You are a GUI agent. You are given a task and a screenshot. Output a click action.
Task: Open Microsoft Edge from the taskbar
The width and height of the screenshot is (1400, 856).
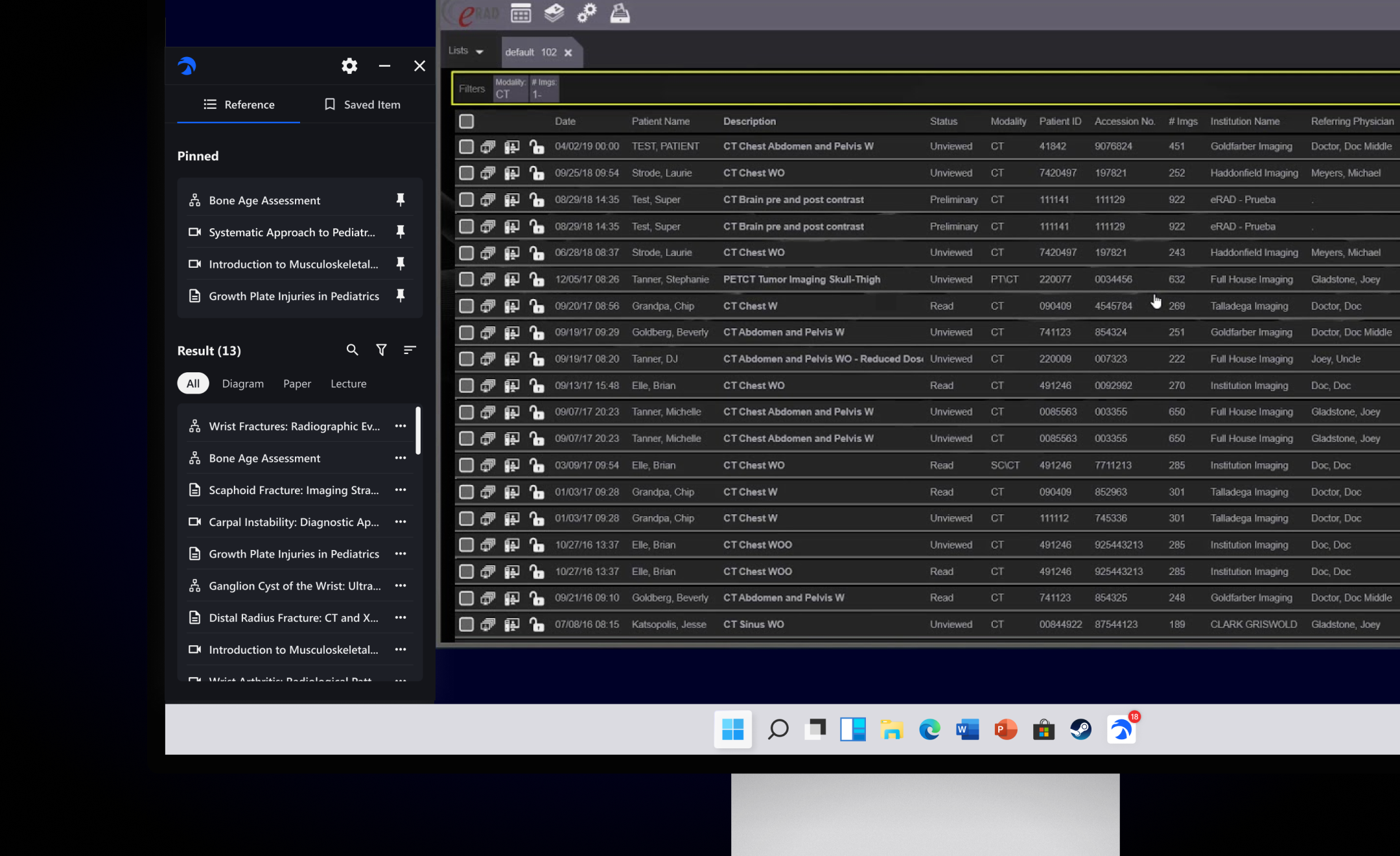pyautogui.click(x=929, y=730)
